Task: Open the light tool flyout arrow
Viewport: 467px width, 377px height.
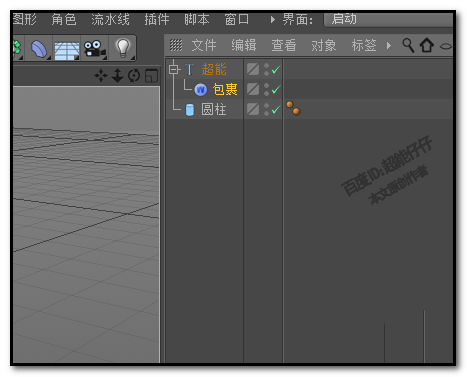Action: pyautogui.click(x=133, y=58)
